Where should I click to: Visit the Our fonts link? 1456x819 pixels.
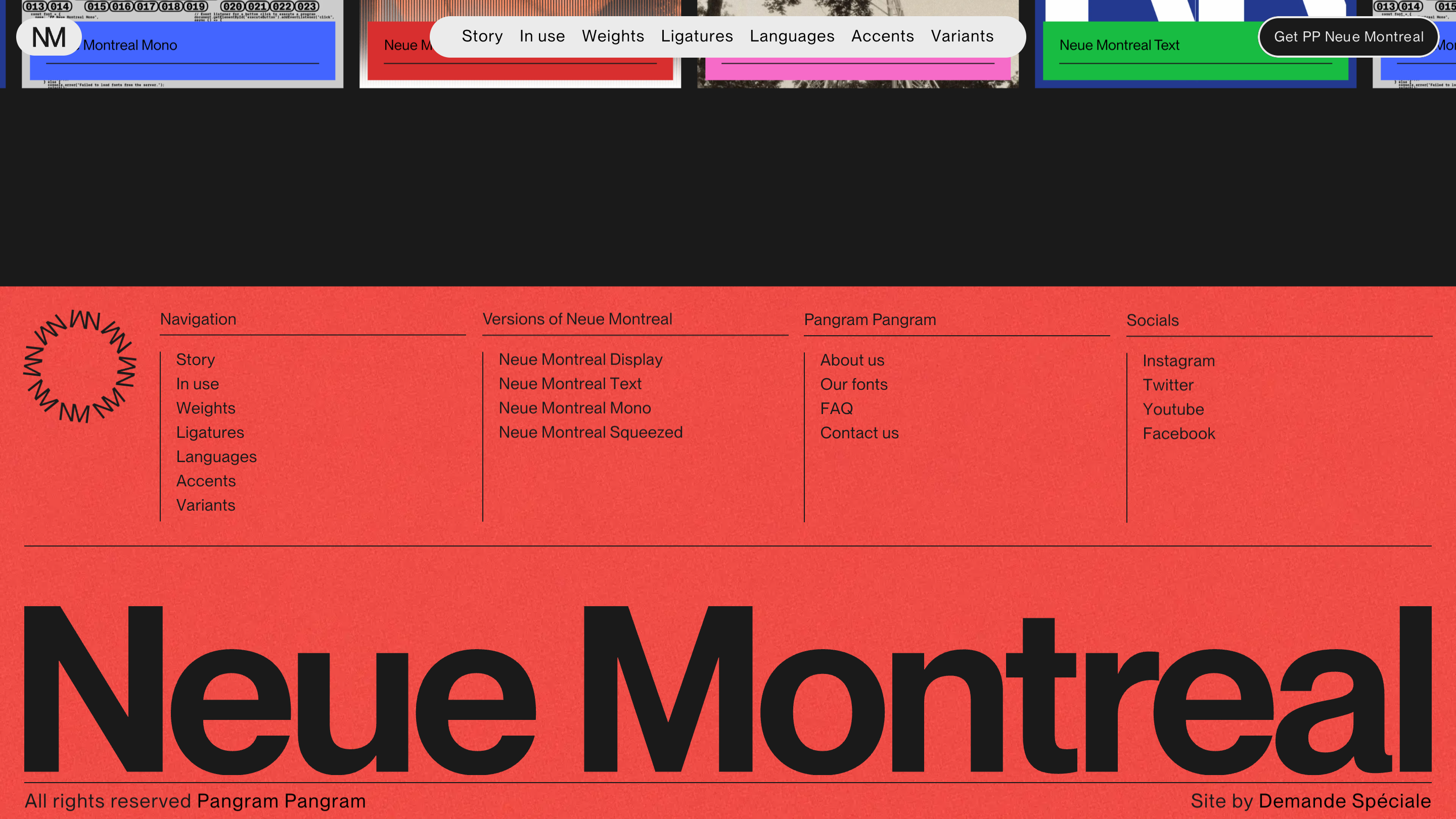click(854, 384)
